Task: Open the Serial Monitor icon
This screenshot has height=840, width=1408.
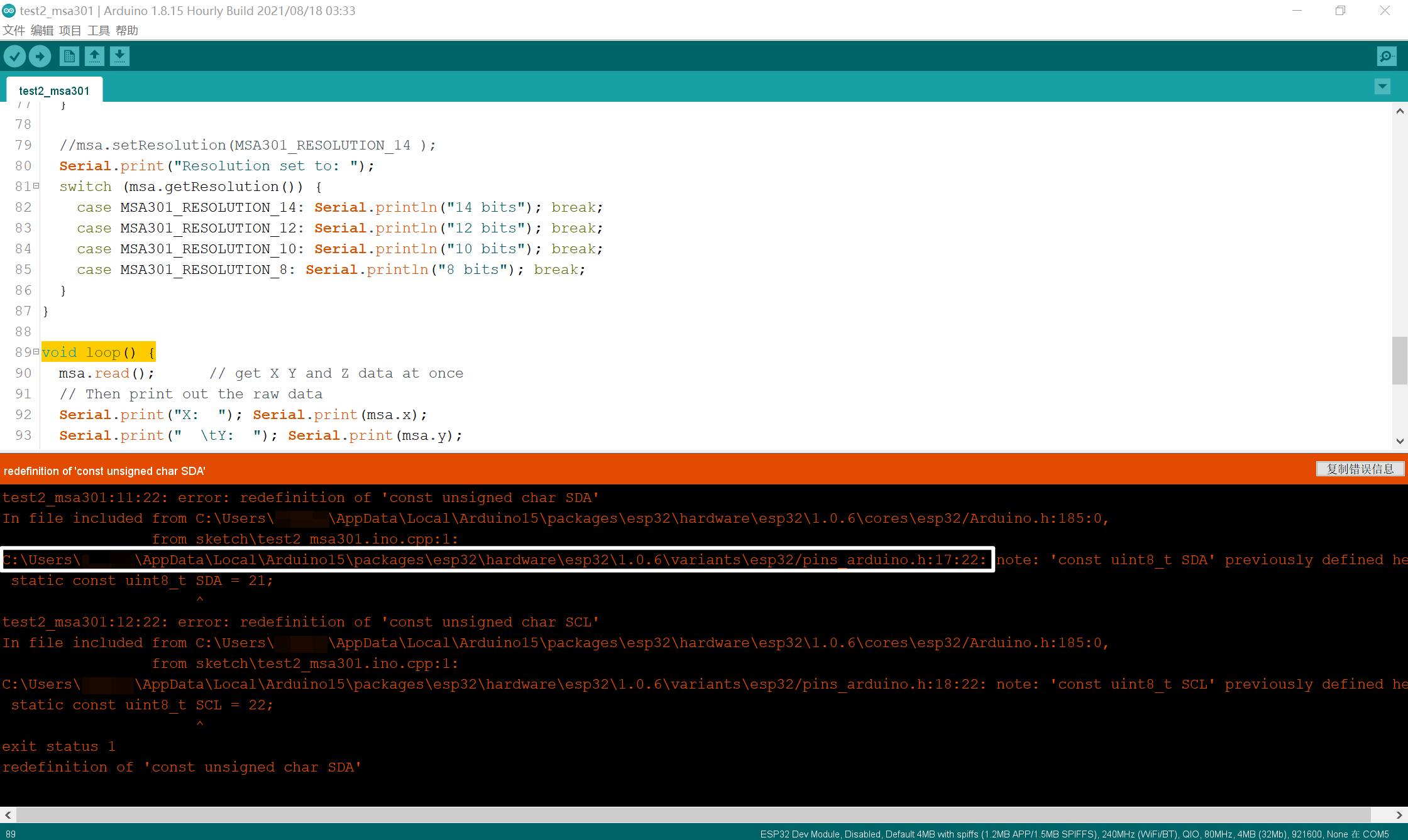Action: point(1387,57)
